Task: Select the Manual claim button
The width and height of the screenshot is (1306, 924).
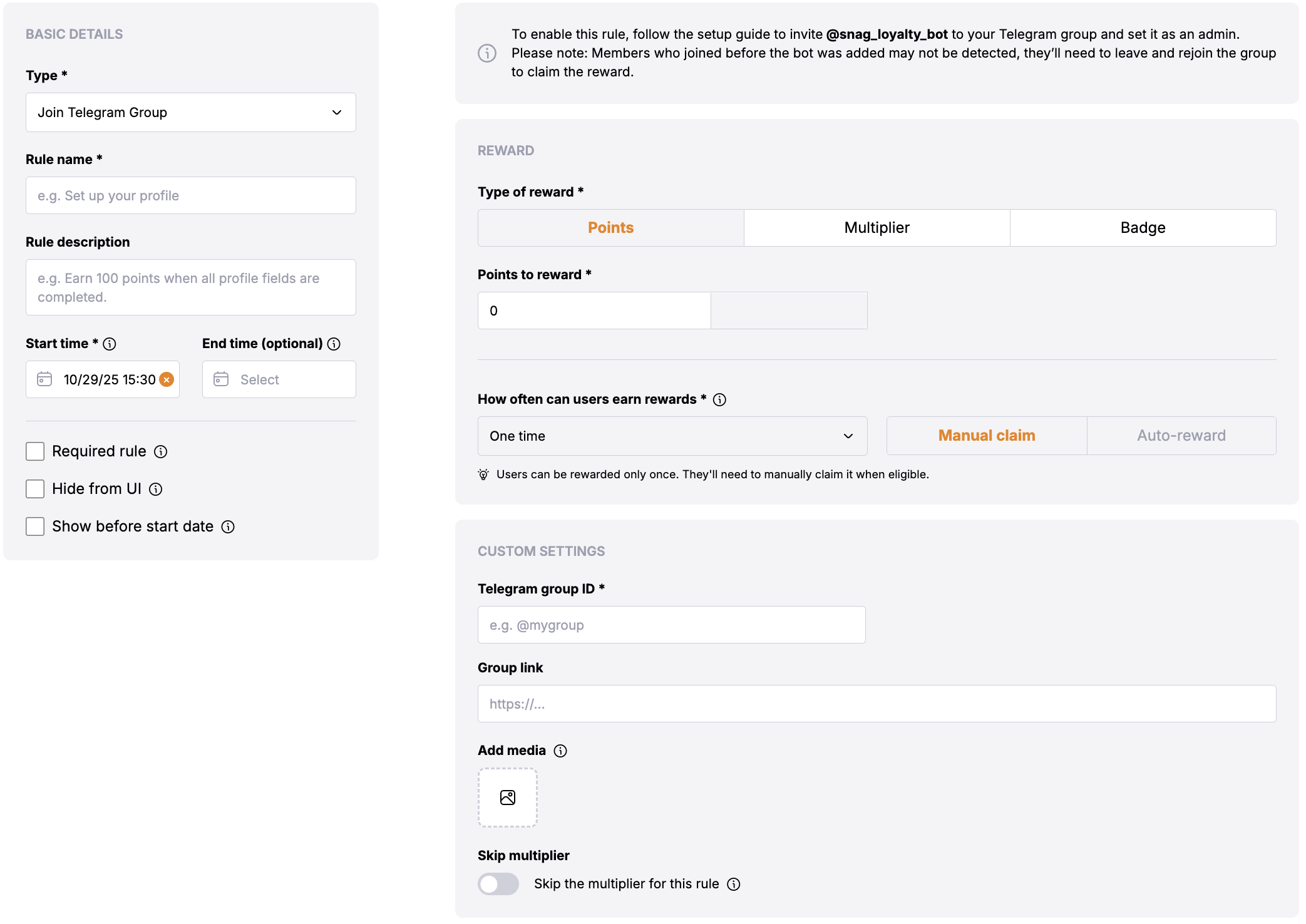Action: tap(987, 436)
